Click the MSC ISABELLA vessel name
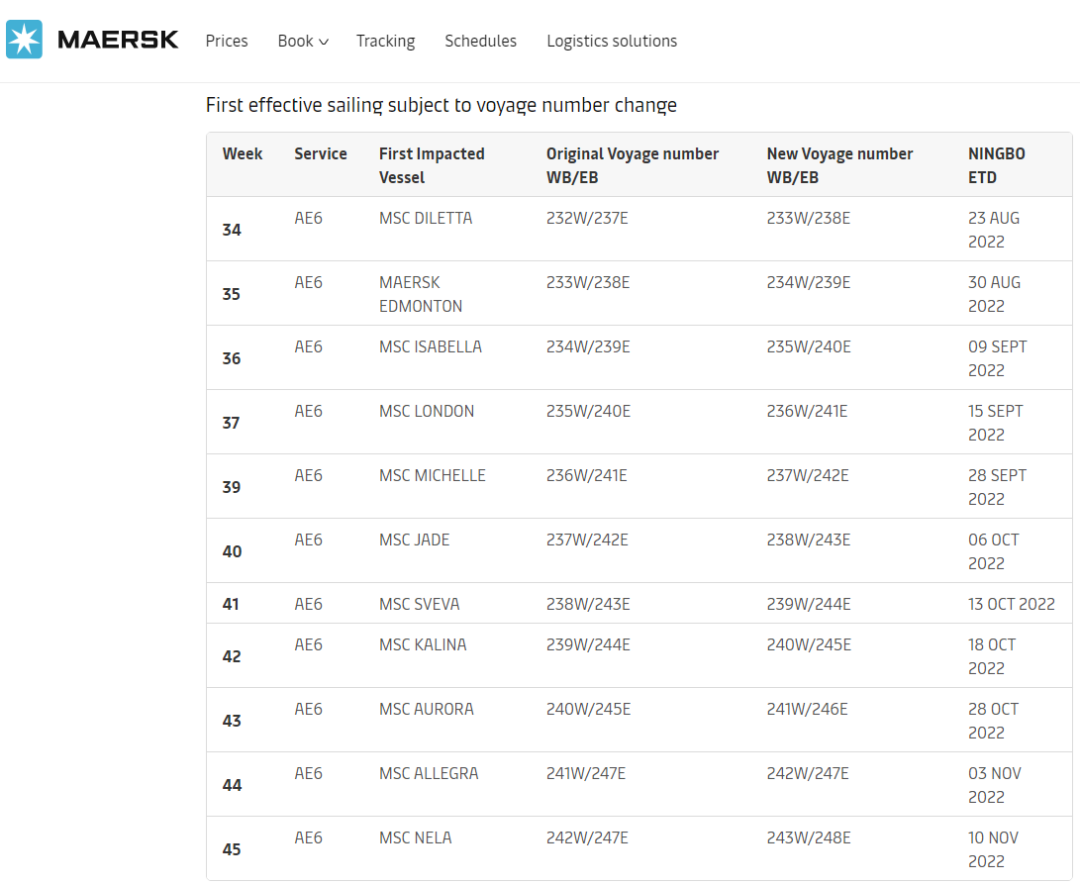 [x=430, y=347]
